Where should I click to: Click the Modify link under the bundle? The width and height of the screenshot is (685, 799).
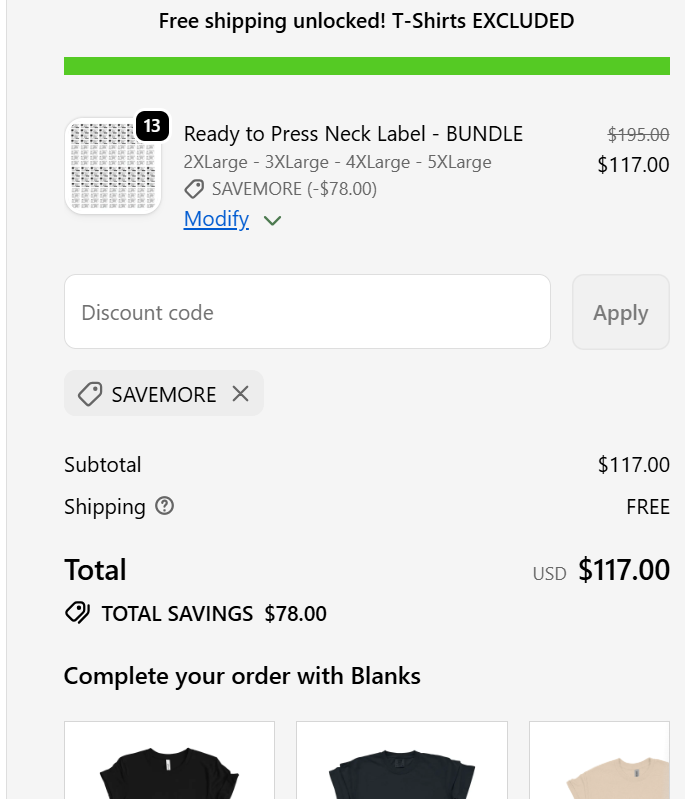click(x=216, y=219)
